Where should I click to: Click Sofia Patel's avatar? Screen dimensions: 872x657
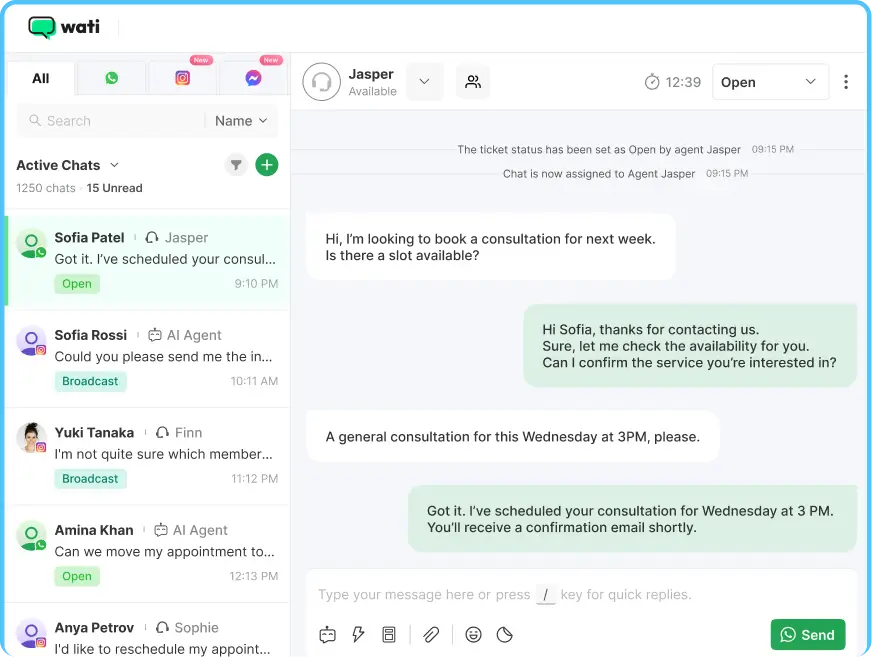(x=31, y=243)
